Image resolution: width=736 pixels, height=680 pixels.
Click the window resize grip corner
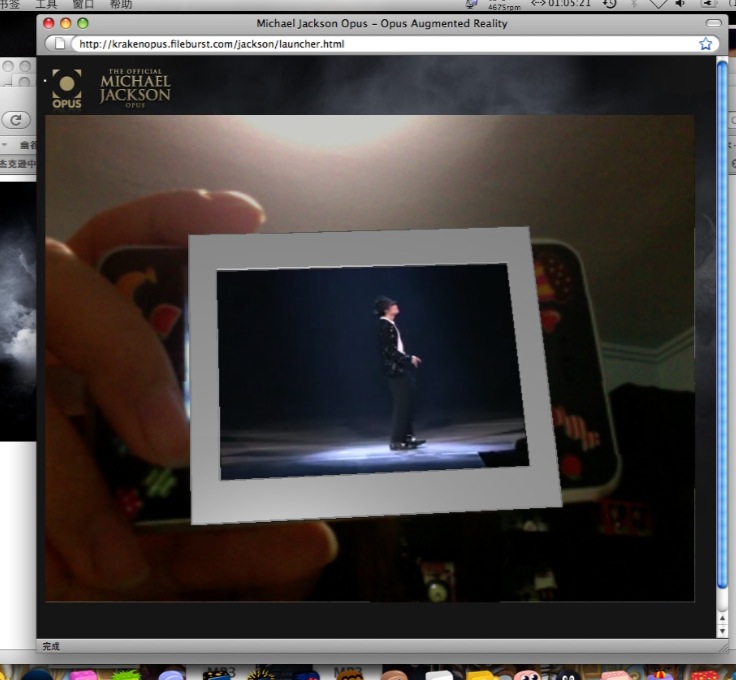723,647
